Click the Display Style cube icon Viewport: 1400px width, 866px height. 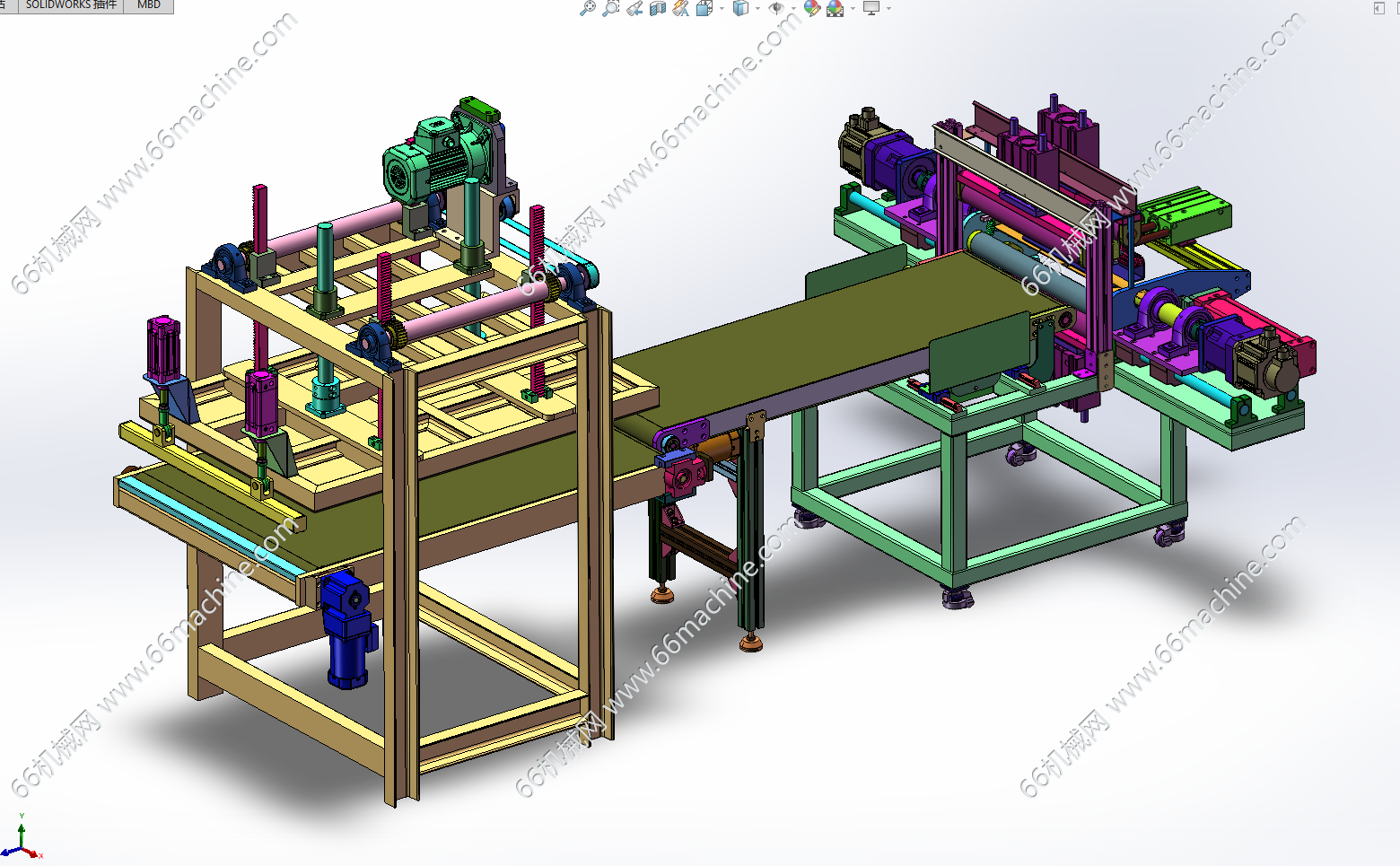(x=740, y=8)
